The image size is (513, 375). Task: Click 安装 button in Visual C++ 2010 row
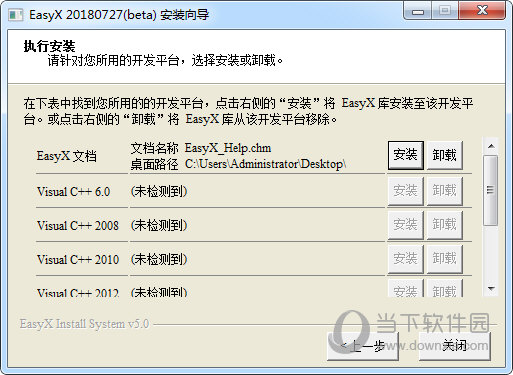406,259
